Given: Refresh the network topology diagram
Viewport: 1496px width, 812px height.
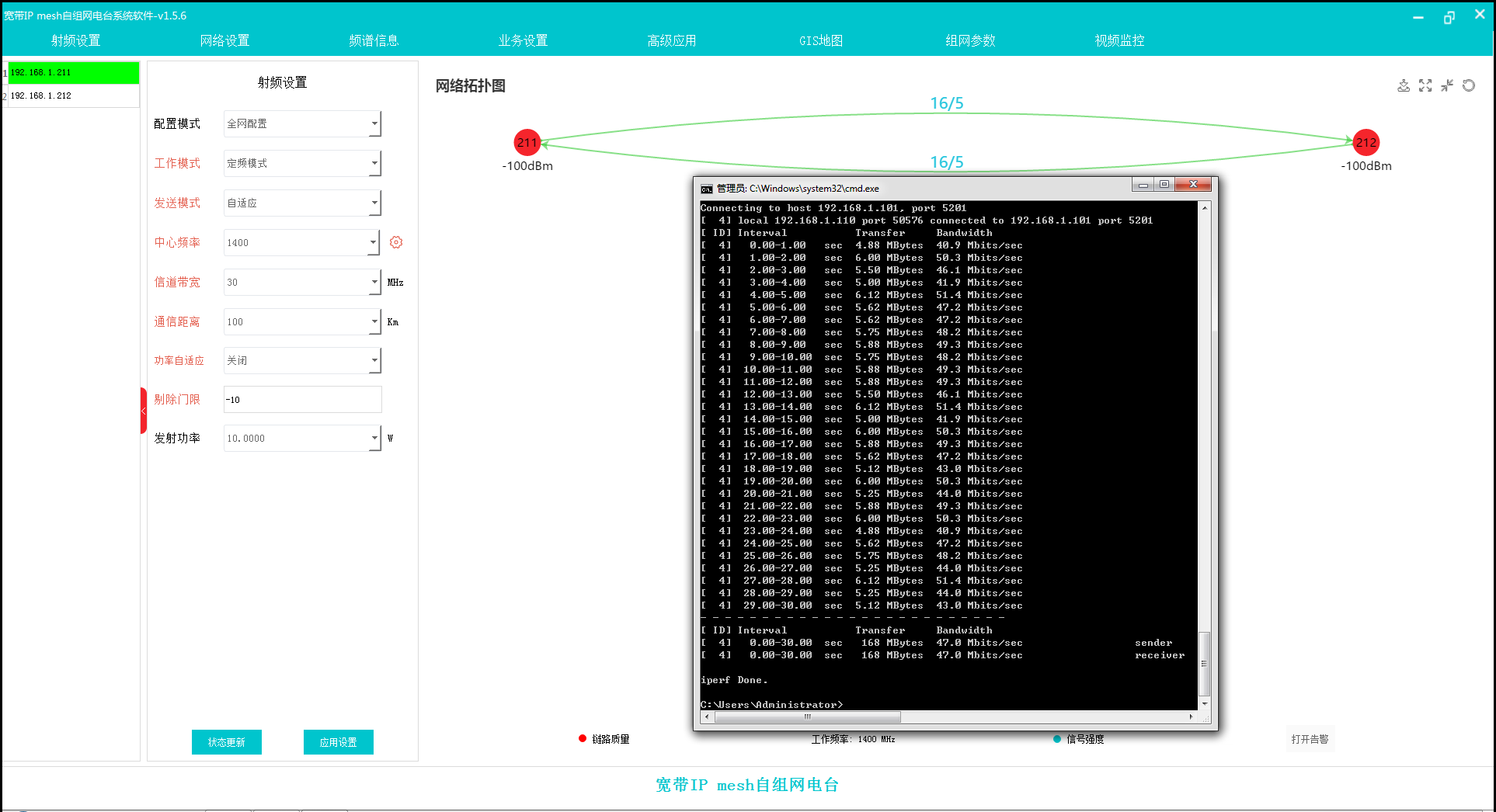Looking at the screenshot, I should coord(1468,85).
